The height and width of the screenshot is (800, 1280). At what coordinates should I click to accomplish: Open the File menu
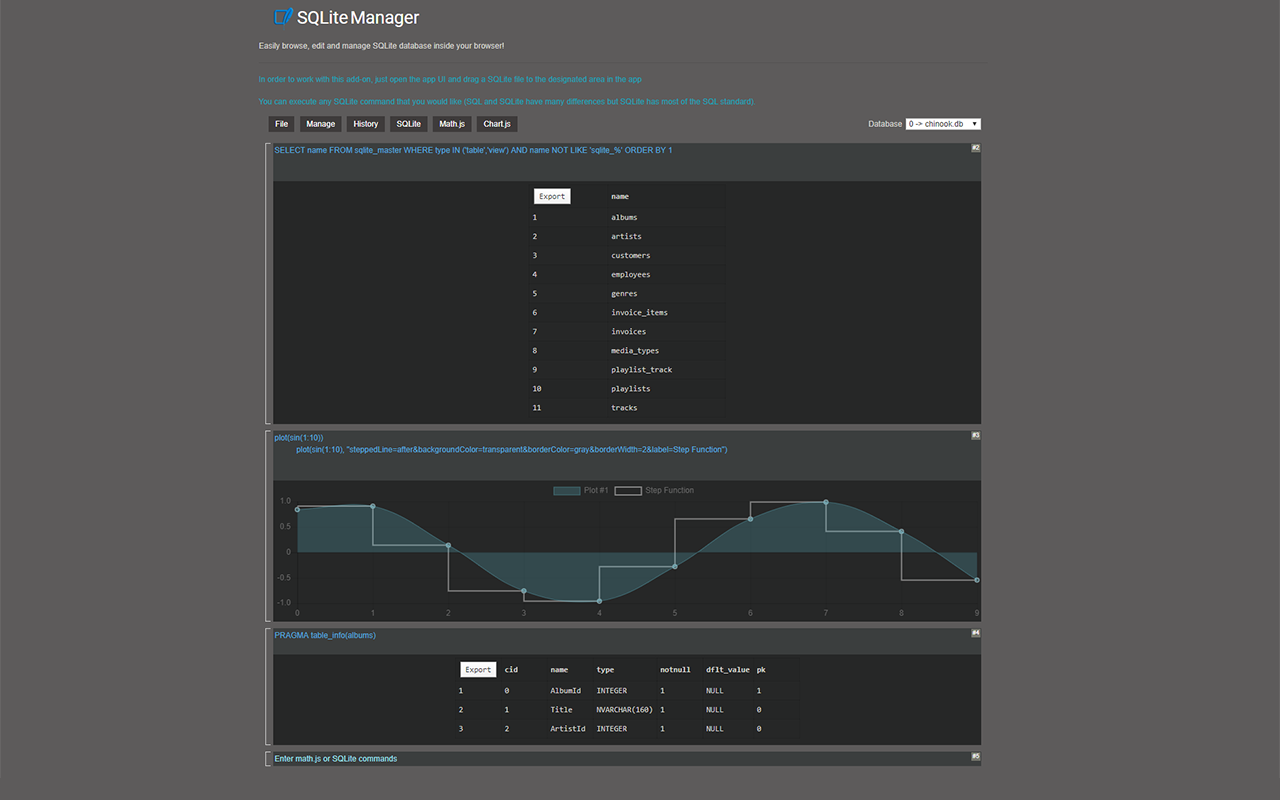[x=282, y=124]
